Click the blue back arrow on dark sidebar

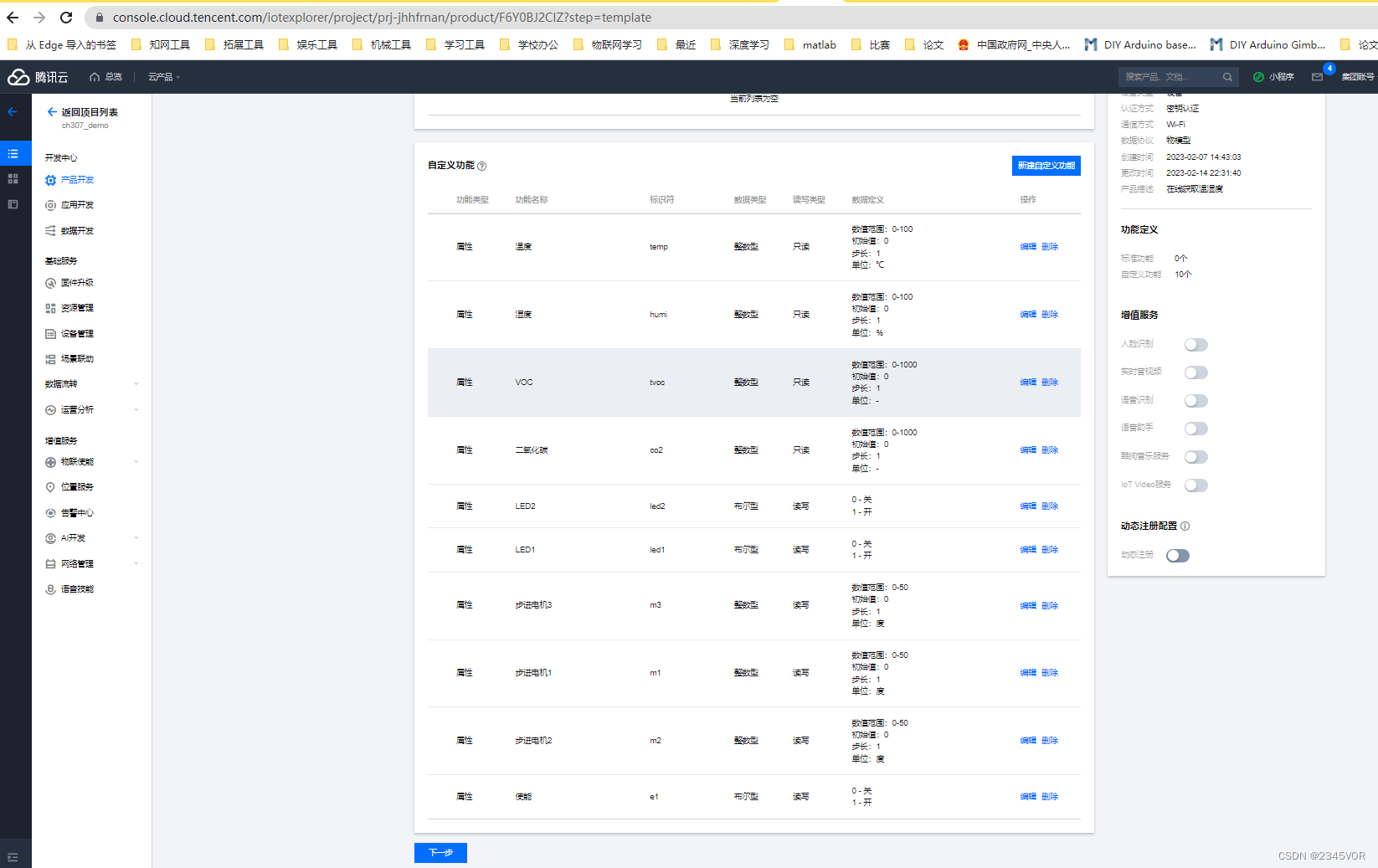coord(13,111)
